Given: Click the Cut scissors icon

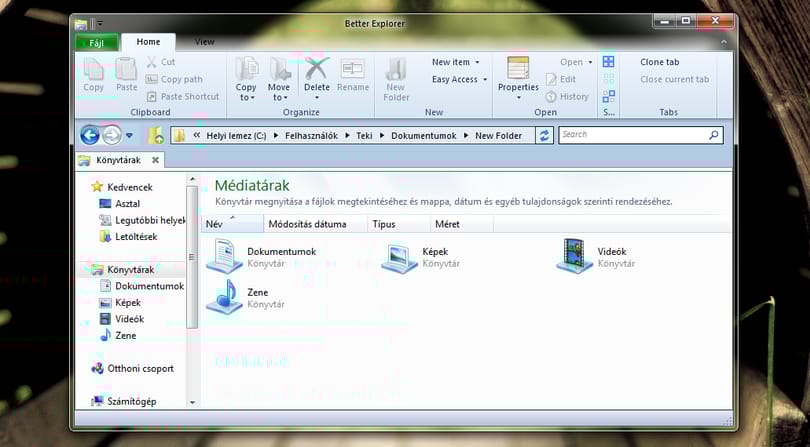Looking at the screenshot, I should pos(151,62).
